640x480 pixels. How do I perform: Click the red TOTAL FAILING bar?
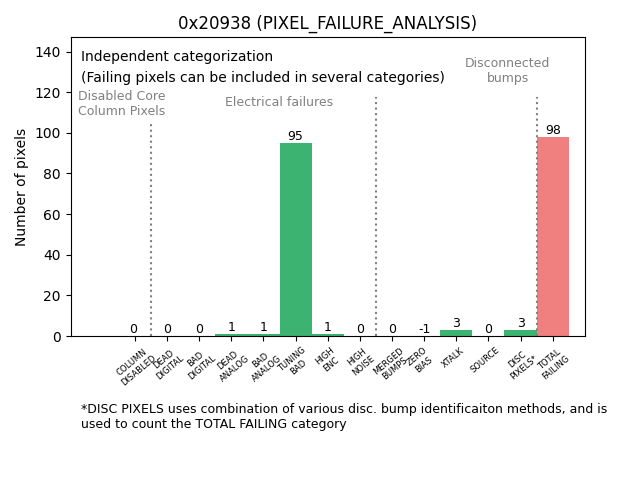(553, 237)
